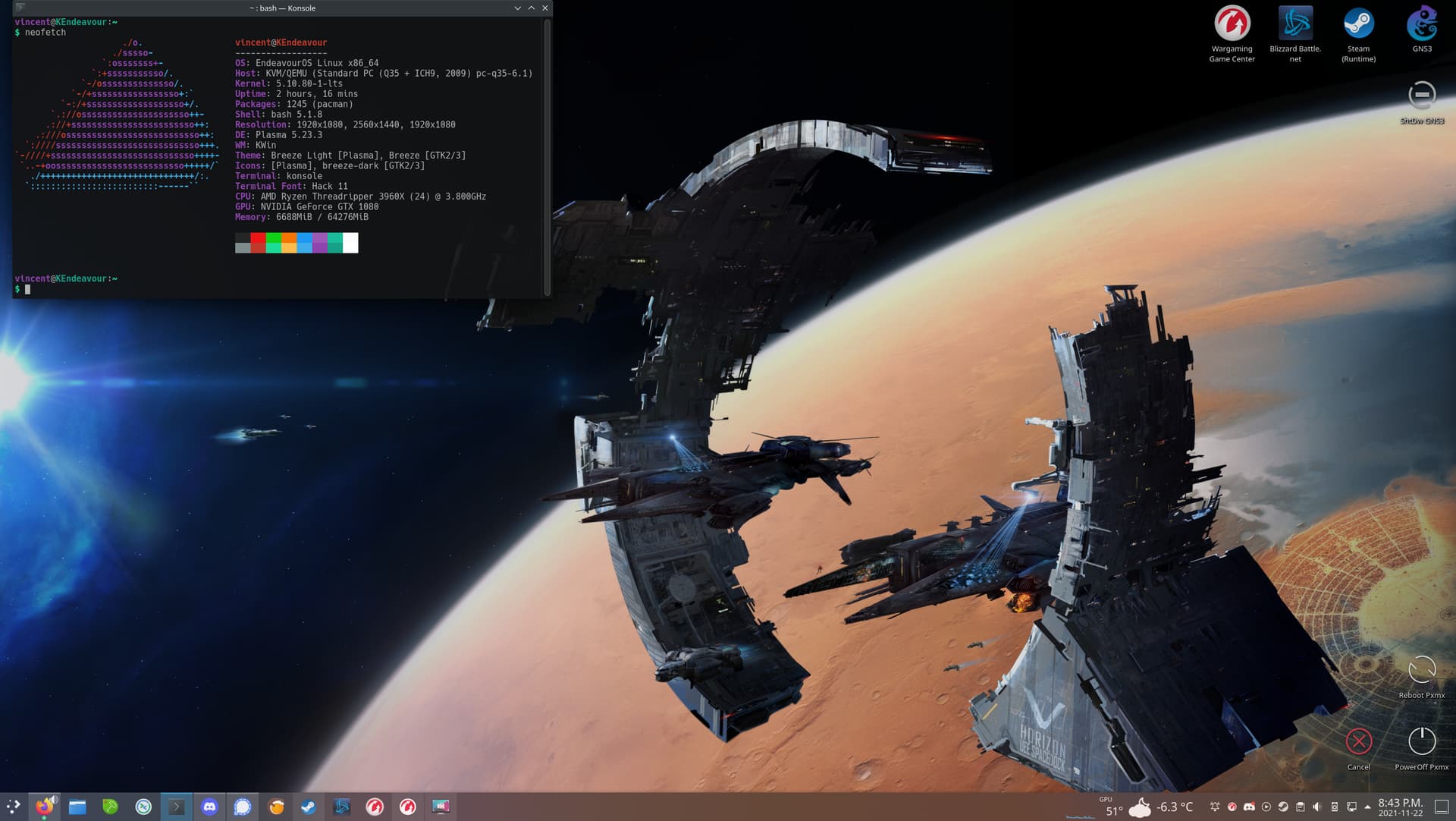Open the clock and calendar widget
Screen dimensions: 1456x821
(x=1400, y=807)
